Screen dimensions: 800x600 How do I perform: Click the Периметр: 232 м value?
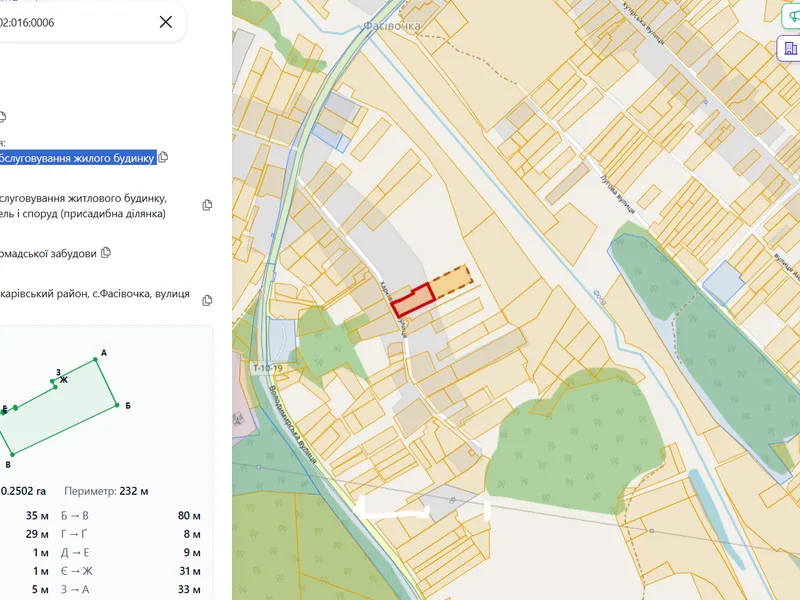(106, 491)
